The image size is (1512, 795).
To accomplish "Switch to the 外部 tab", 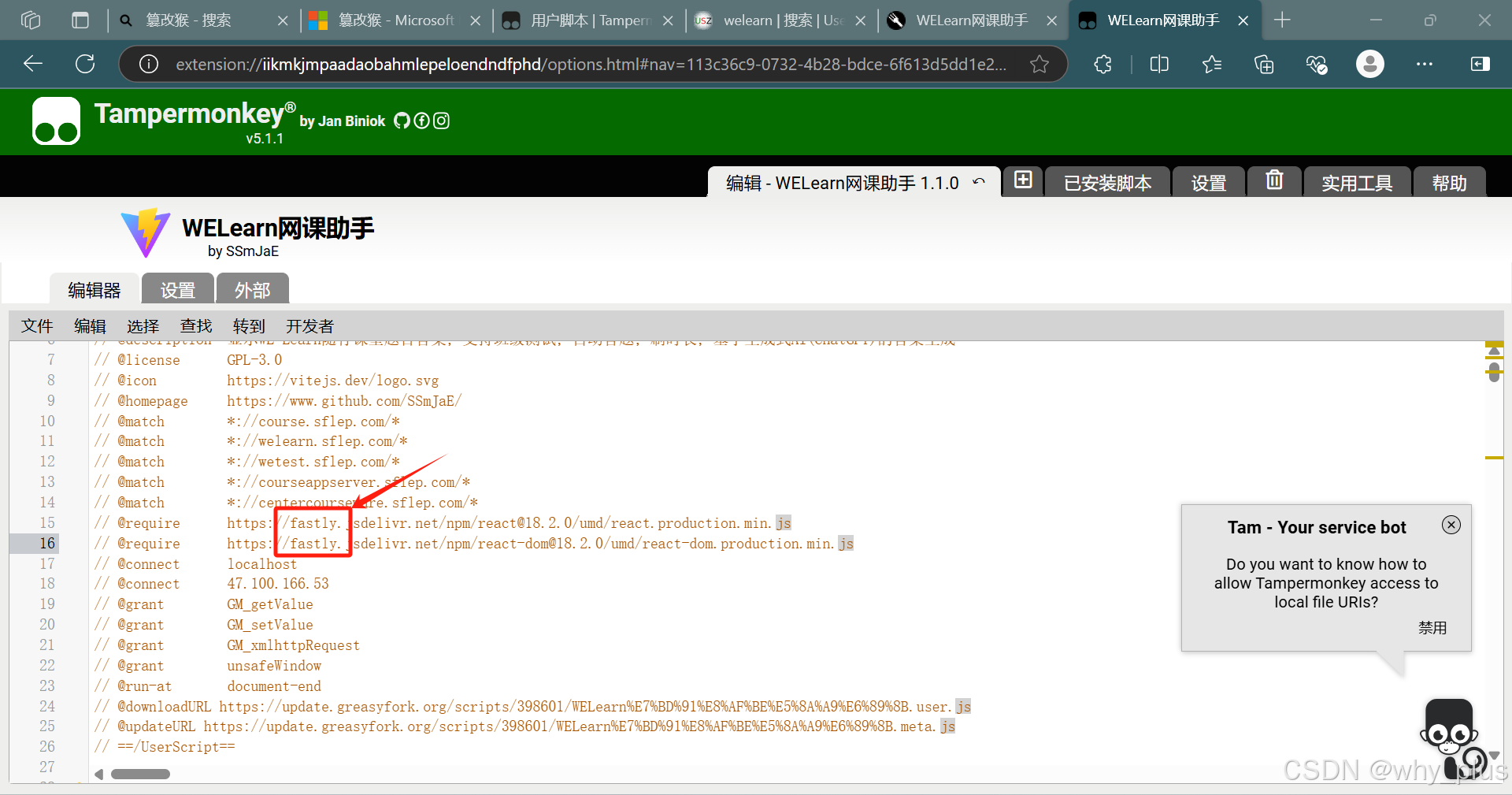I will point(253,290).
